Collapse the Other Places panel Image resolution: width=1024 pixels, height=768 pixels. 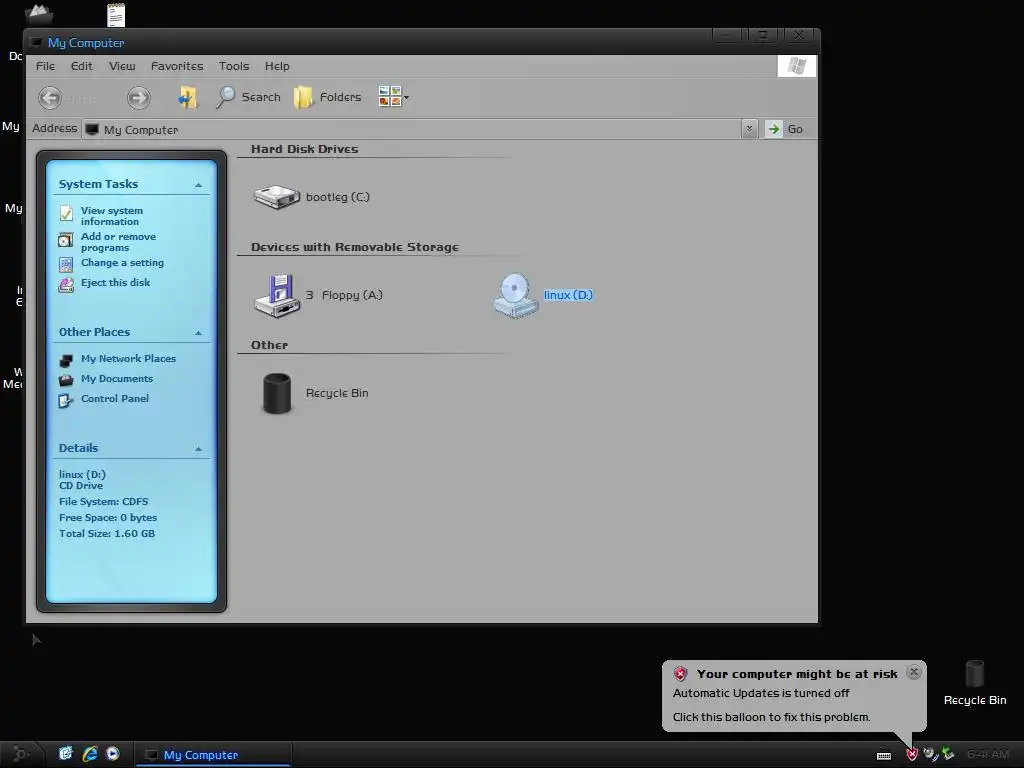tap(198, 333)
